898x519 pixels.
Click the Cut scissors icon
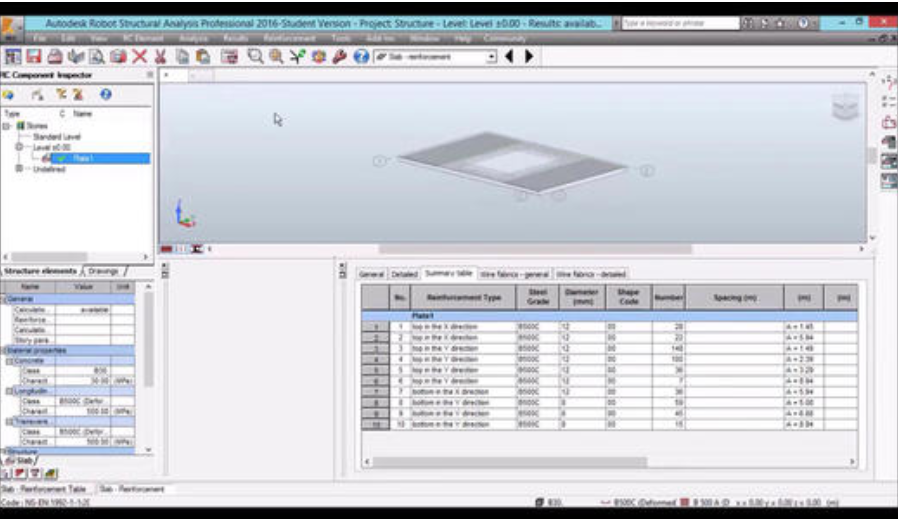pyautogui.click(x=161, y=57)
